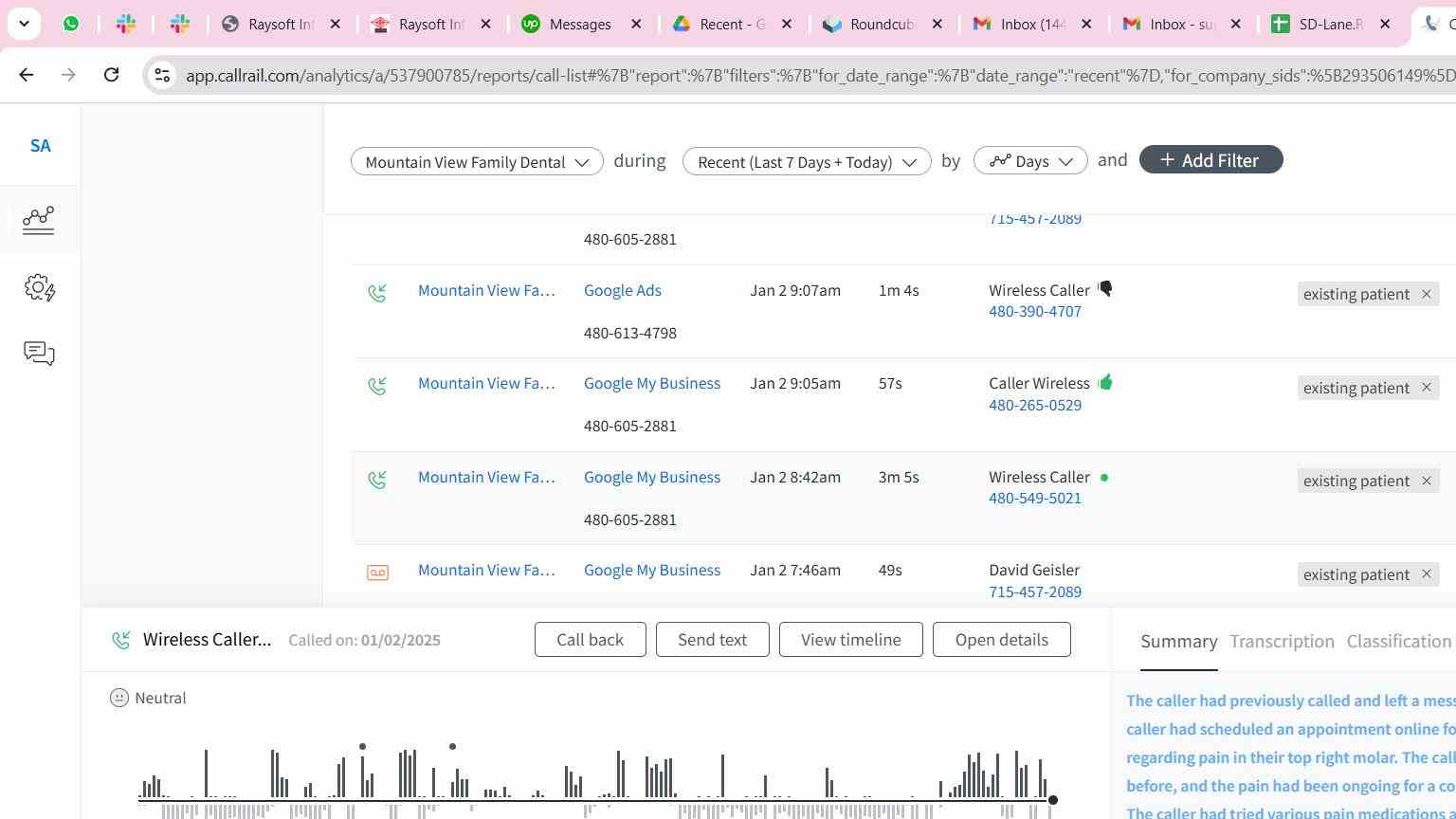
Task: Click the first marker dot above the waveform
Action: 362,747
